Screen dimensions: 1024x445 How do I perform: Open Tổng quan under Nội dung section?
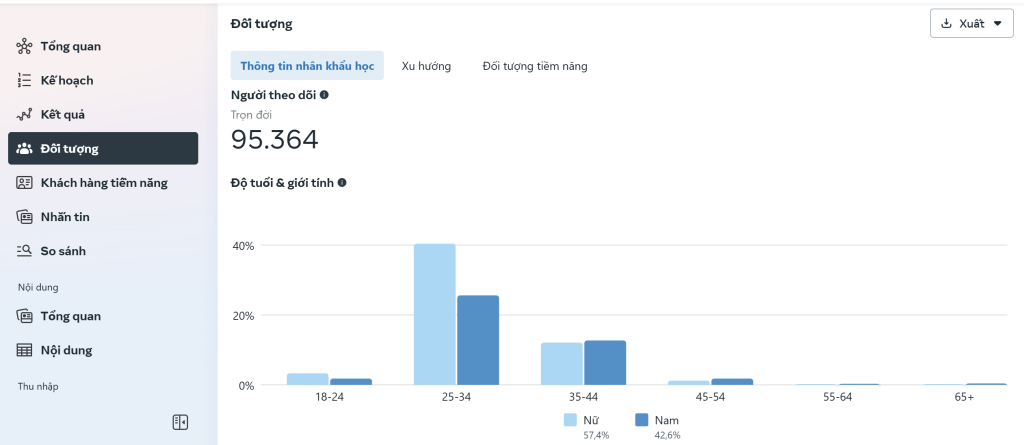[70, 316]
